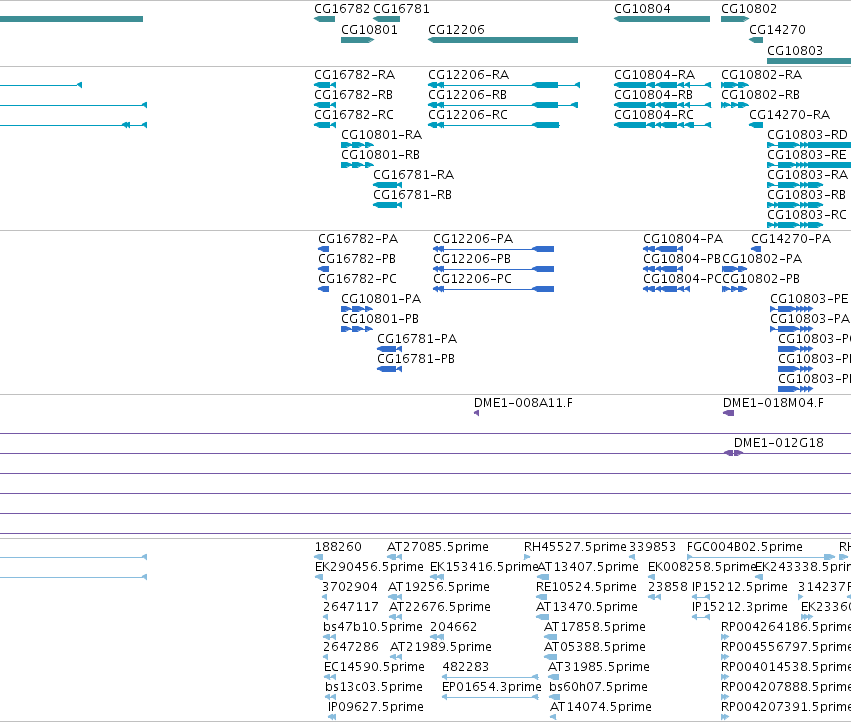Click EST IP15212.3prime

point(739,607)
